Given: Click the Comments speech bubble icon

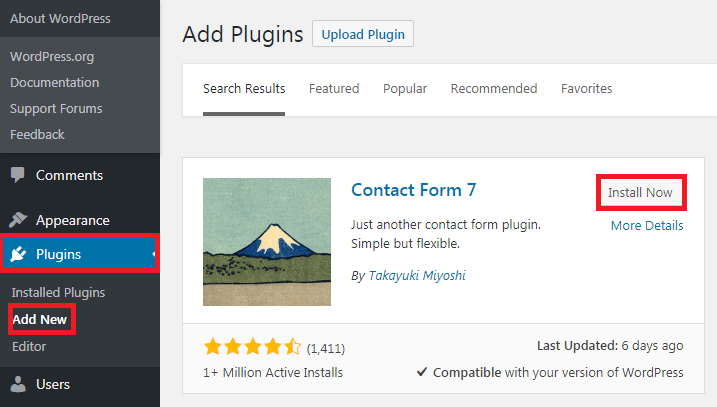Looking at the screenshot, I should point(18,175).
